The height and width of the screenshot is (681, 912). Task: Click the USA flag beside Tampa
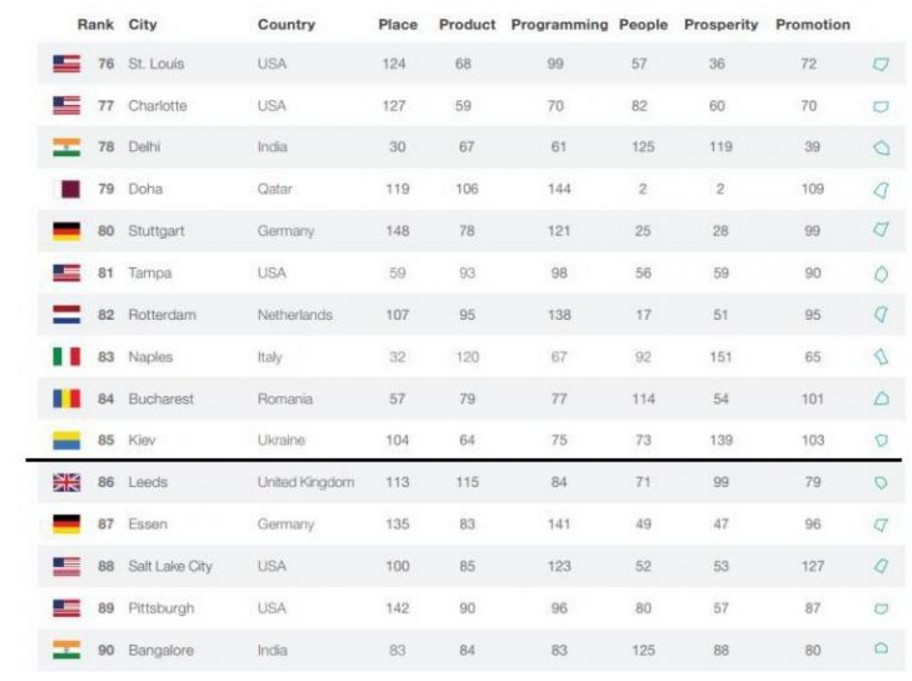point(66,273)
